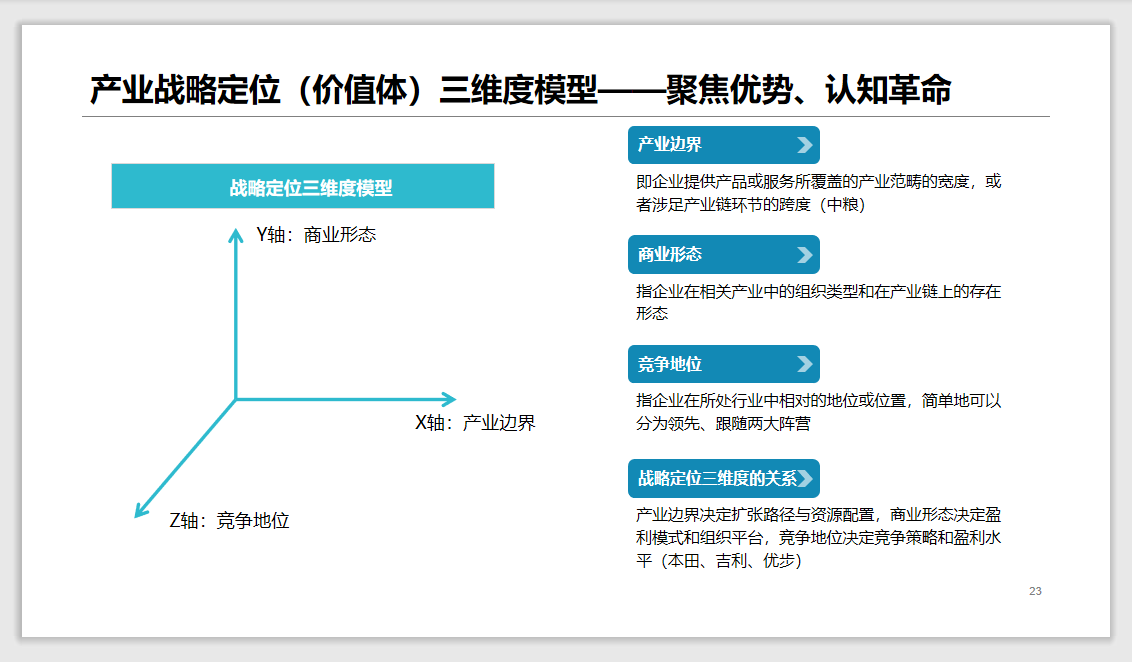Viewport: 1132px width, 662px height.
Task: Select the 战略定位三维度模型 teal banner
Action: (x=302, y=186)
